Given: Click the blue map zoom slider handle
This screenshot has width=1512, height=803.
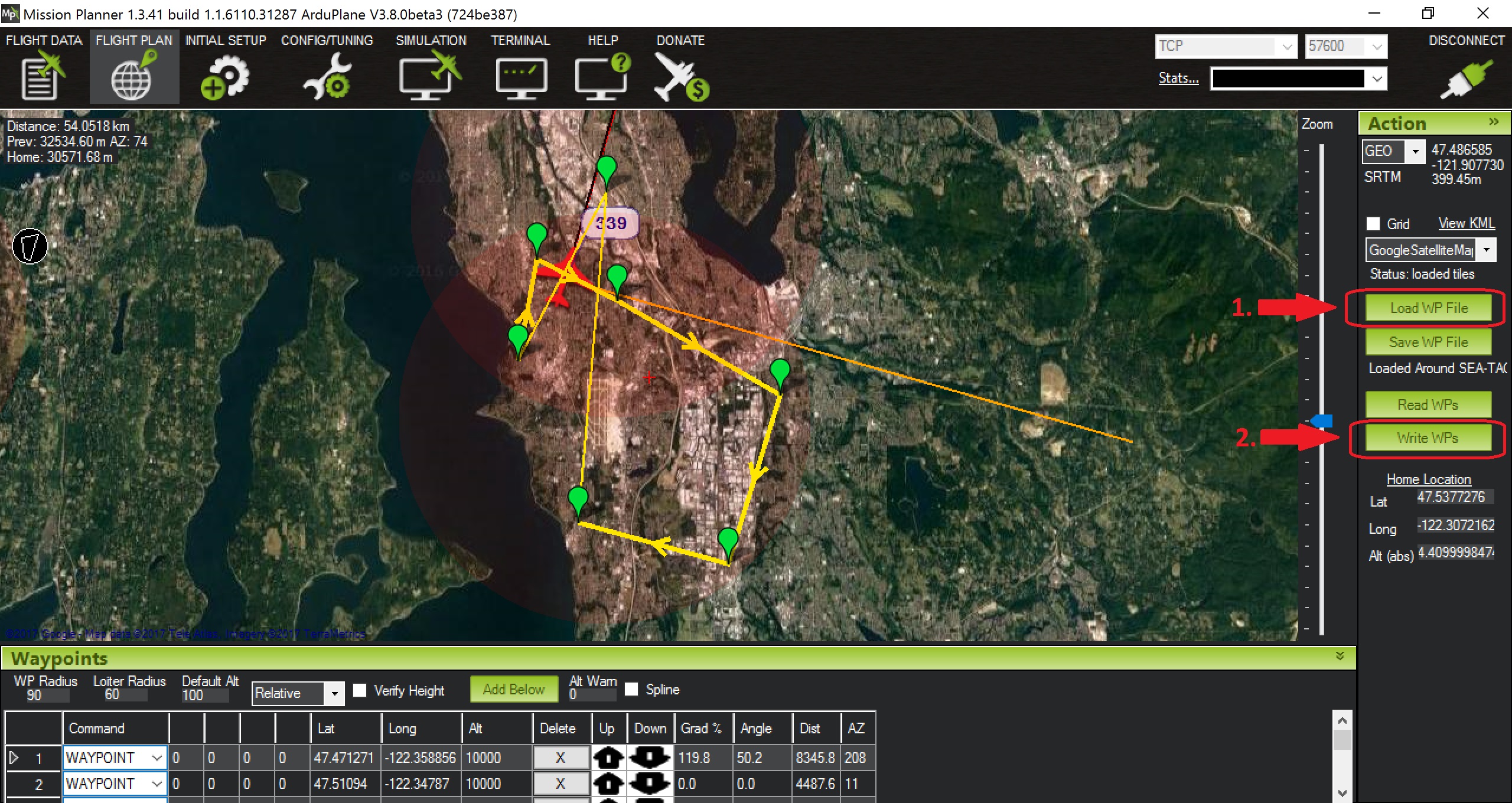Looking at the screenshot, I should (1322, 420).
